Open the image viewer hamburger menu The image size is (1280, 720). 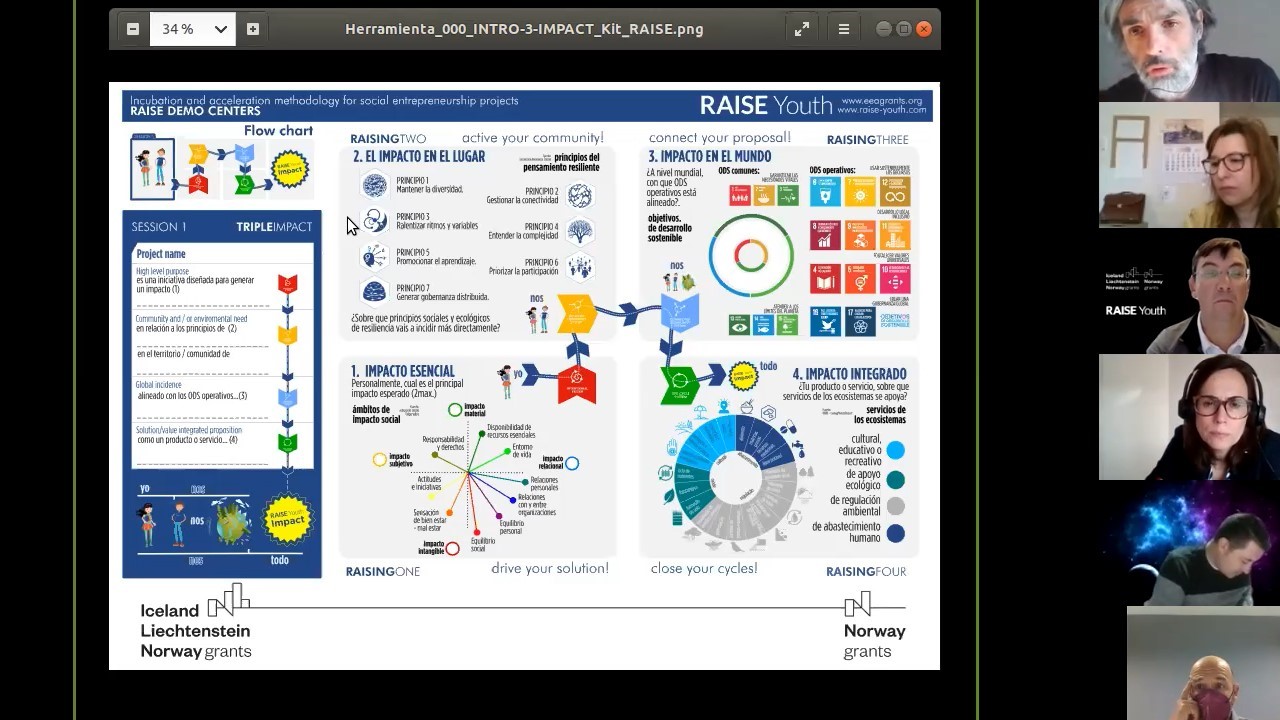click(x=844, y=29)
